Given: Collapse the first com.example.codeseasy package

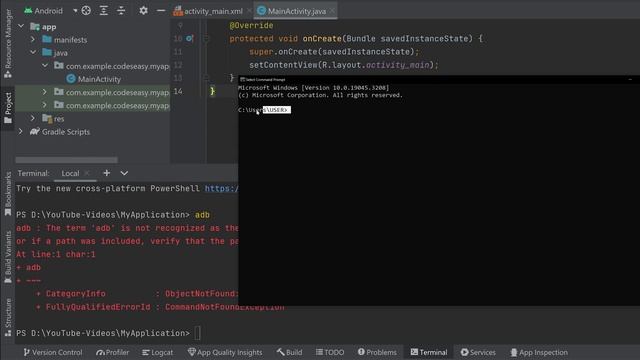Looking at the screenshot, I should 45,66.
